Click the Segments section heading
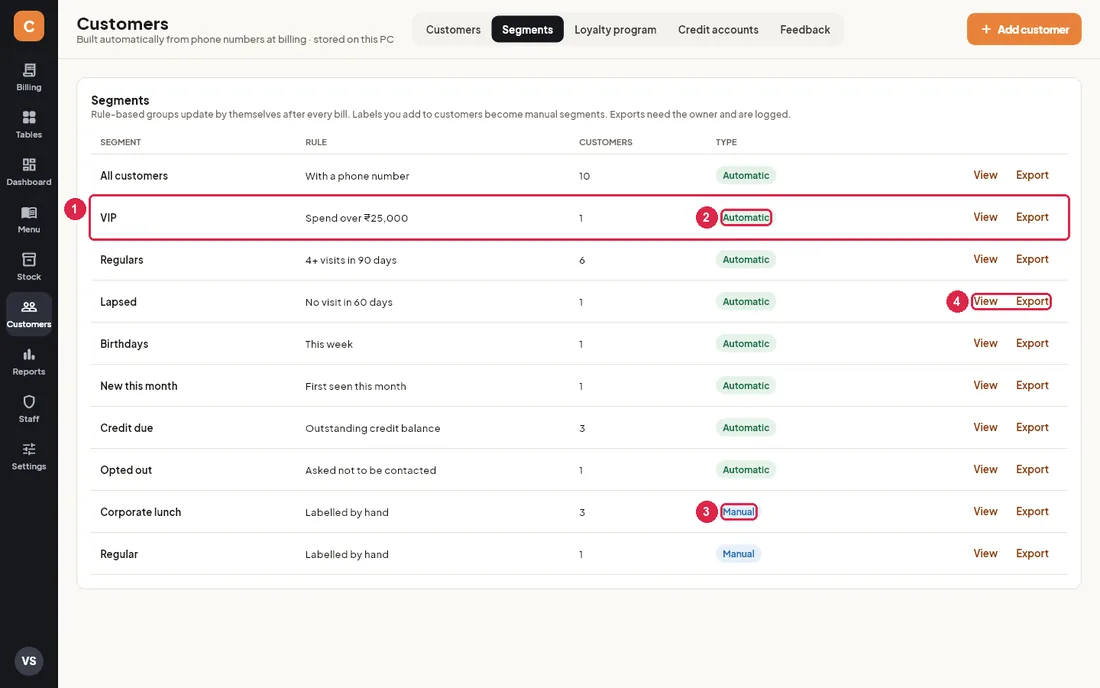 (120, 100)
